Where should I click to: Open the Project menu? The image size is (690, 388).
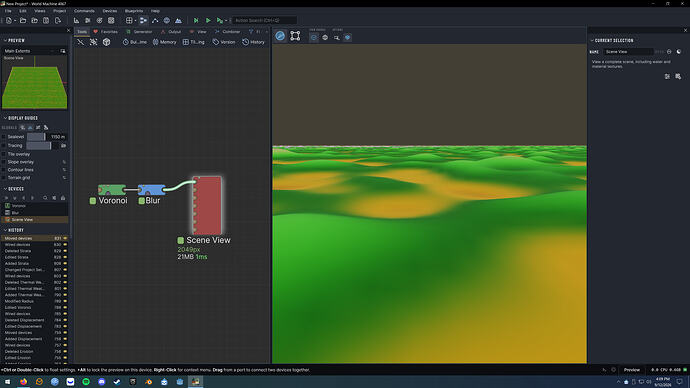pyautogui.click(x=59, y=11)
